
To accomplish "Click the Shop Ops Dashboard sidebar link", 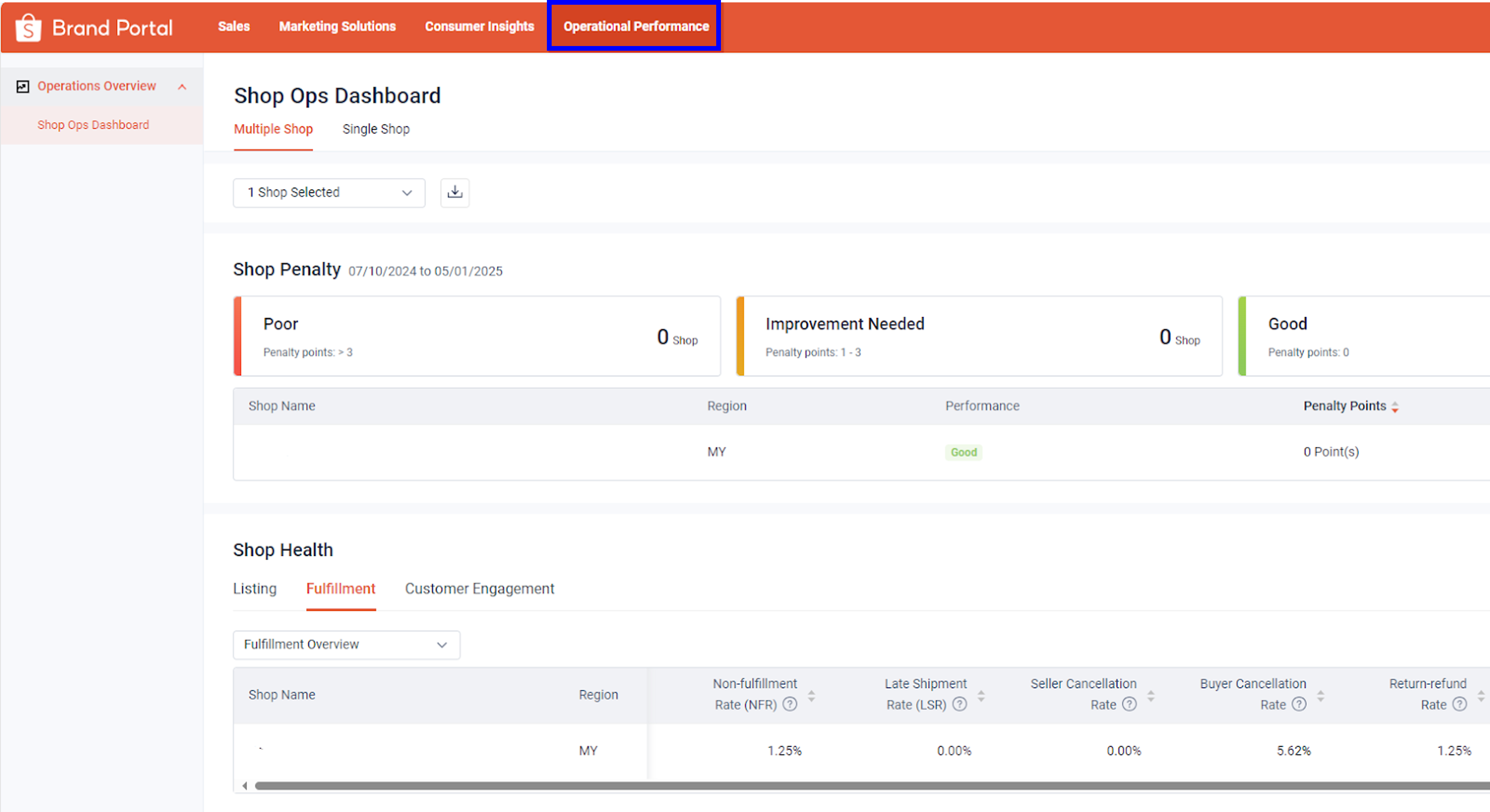I will pos(92,124).
